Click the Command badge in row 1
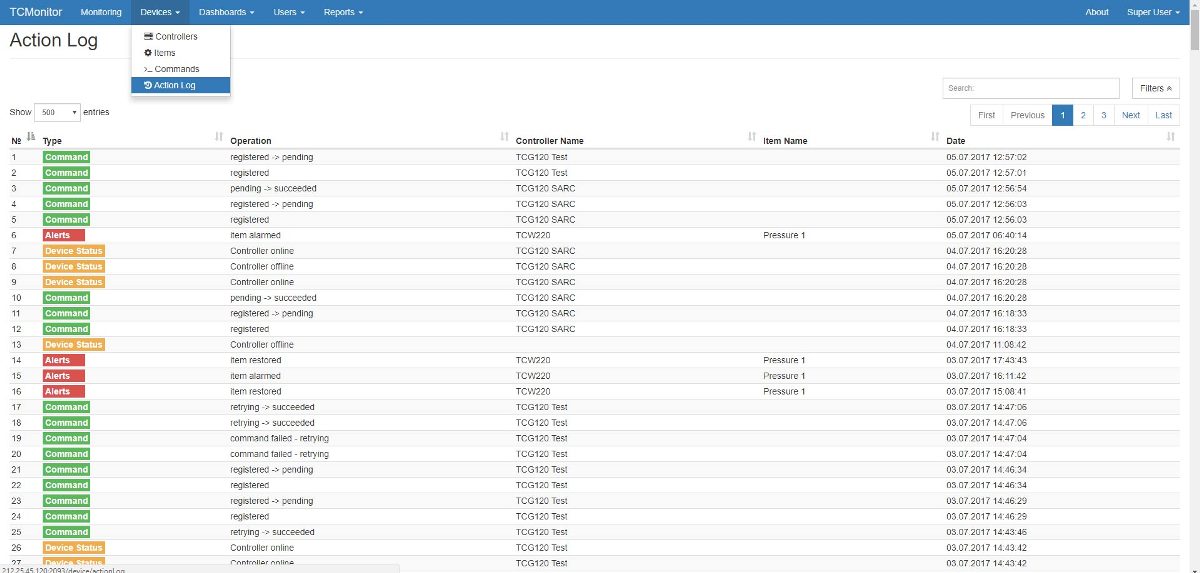Viewport: 1200px width, 573px height. (x=66, y=157)
